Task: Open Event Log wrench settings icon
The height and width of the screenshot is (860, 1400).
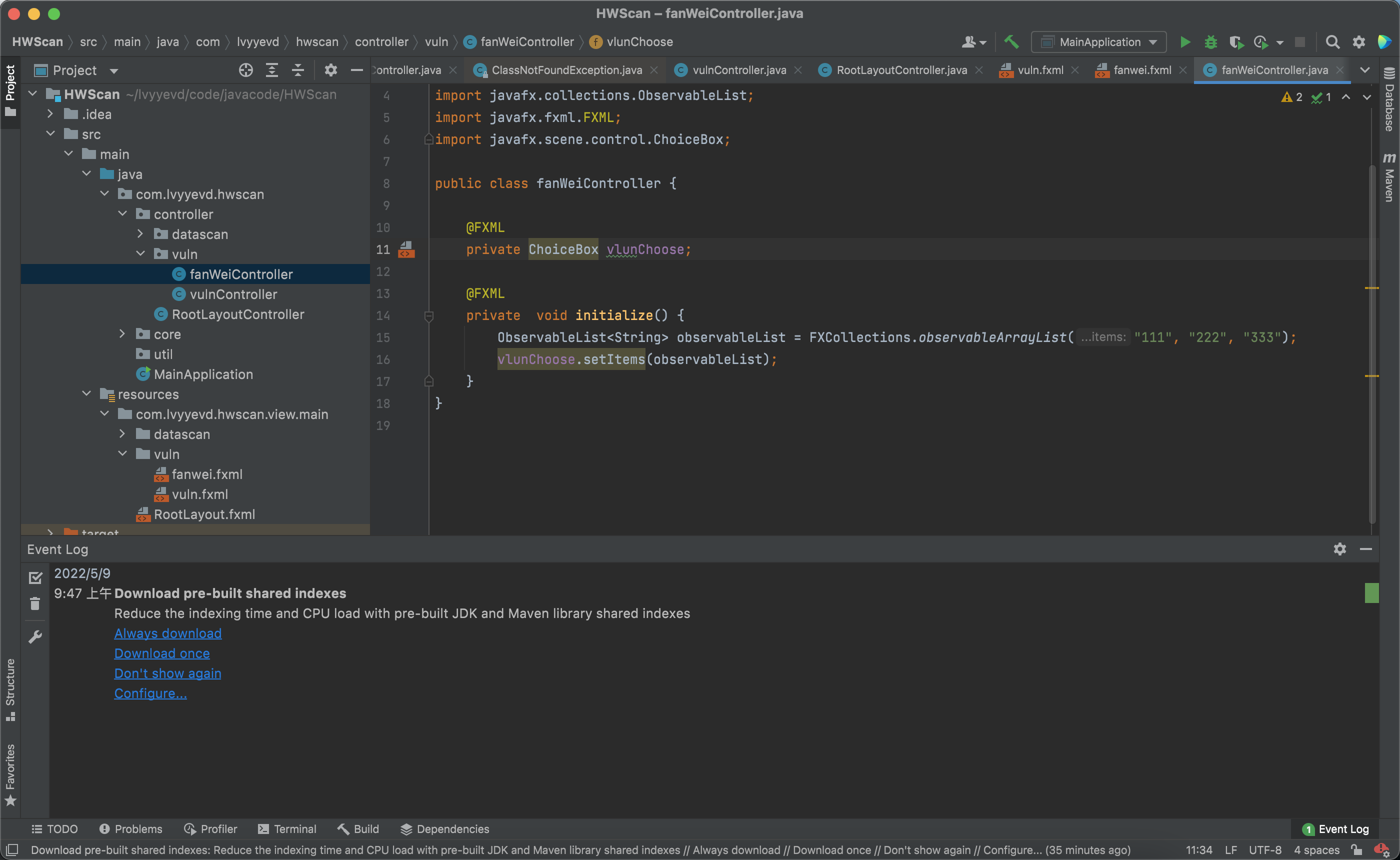Action: click(35, 636)
